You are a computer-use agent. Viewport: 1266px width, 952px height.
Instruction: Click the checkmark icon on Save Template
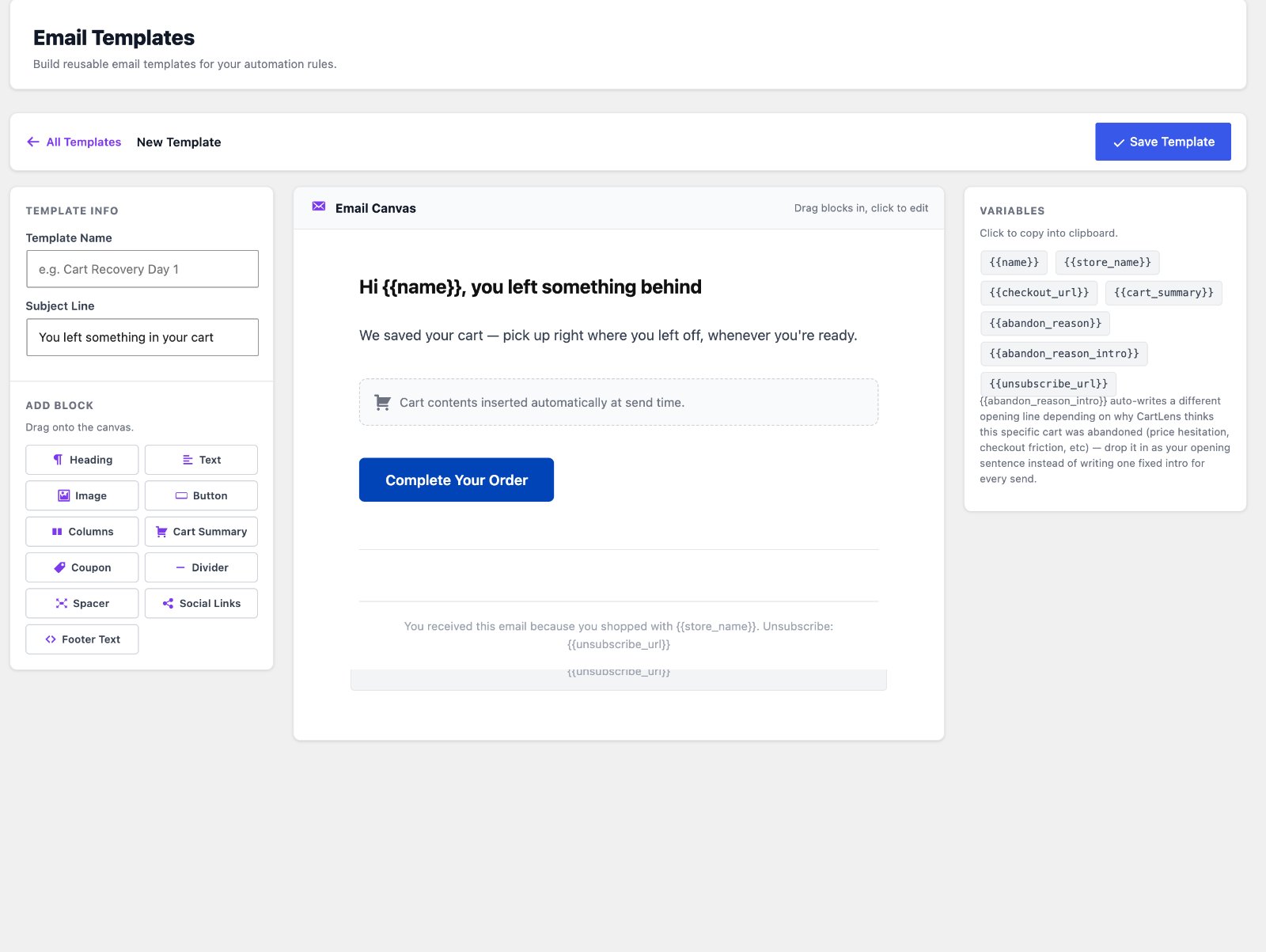tap(1119, 142)
